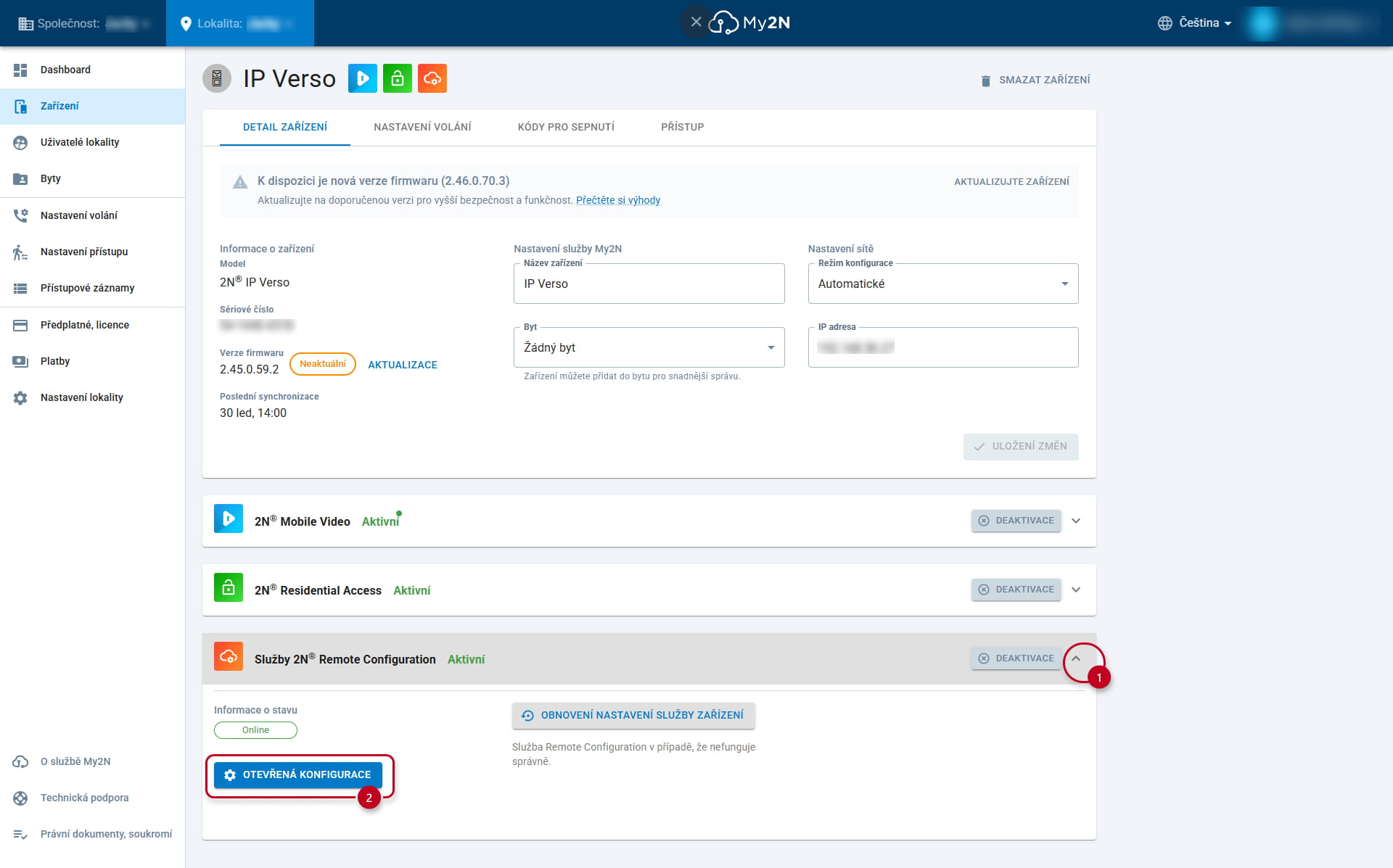Open the Kódy pro sepnutí tab
Image resolution: width=1393 pixels, height=868 pixels.
566,127
